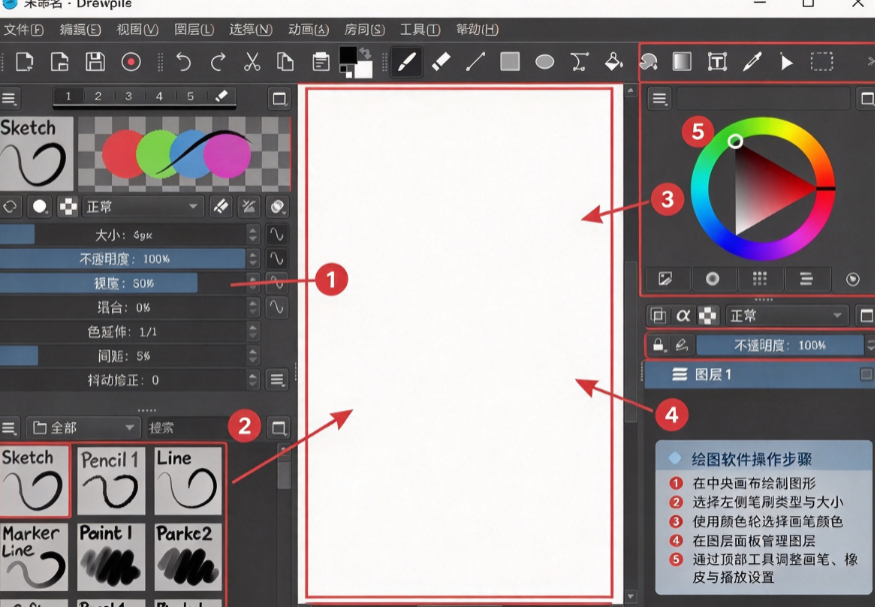Screen dimensions: 875x607
Task: Open the 文件(F) menu
Action: tap(23, 30)
